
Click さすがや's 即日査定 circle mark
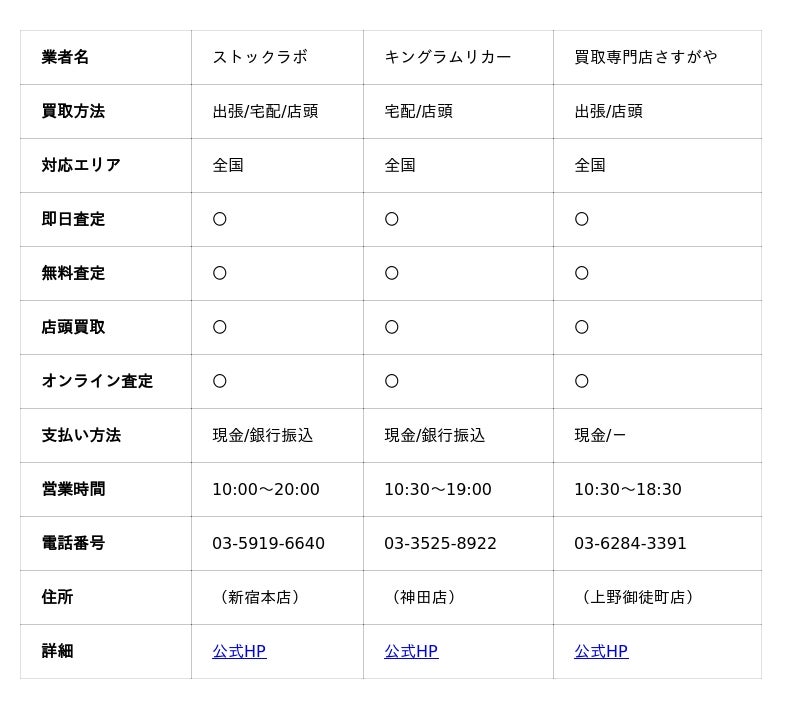point(582,220)
